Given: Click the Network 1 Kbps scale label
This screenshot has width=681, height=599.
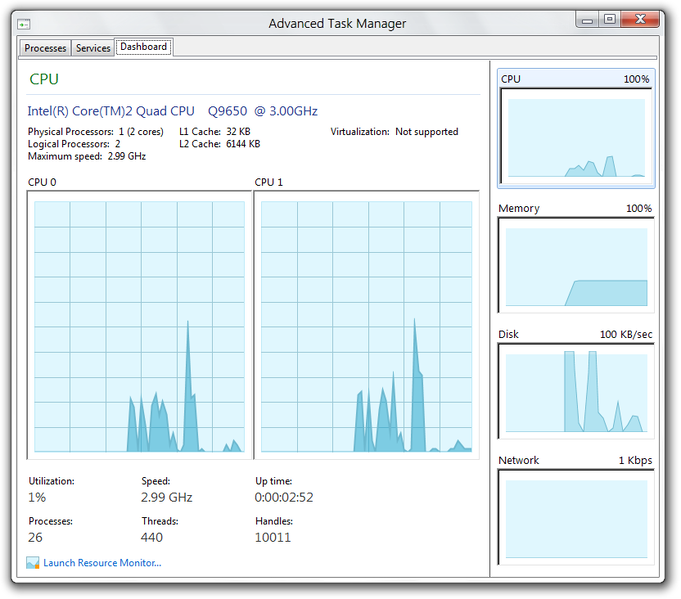Looking at the screenshot, I should pos(635,460).
